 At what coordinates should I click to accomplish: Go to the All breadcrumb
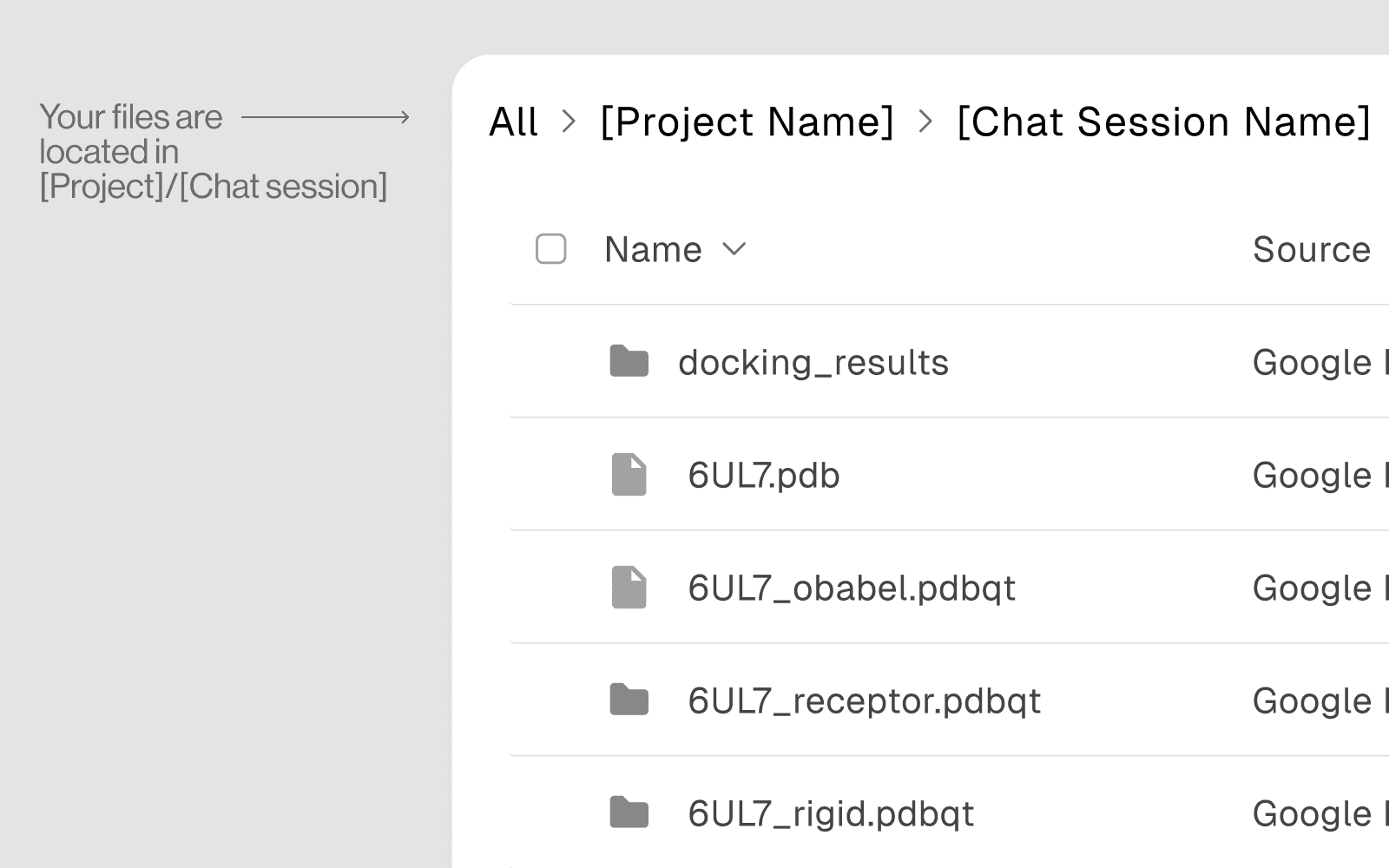point(513,122)
